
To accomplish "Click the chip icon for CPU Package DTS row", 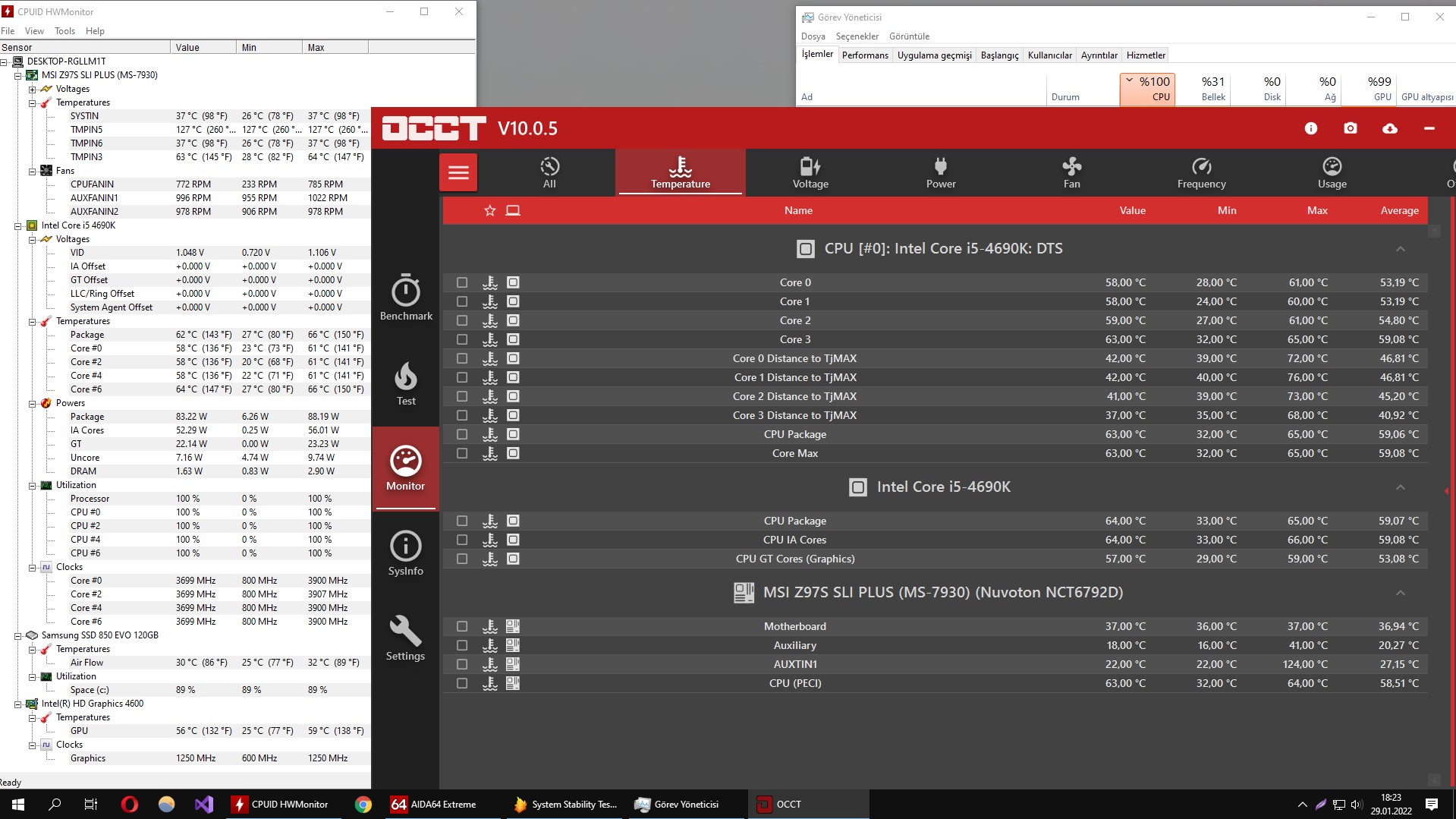I will tap(513, 434).
